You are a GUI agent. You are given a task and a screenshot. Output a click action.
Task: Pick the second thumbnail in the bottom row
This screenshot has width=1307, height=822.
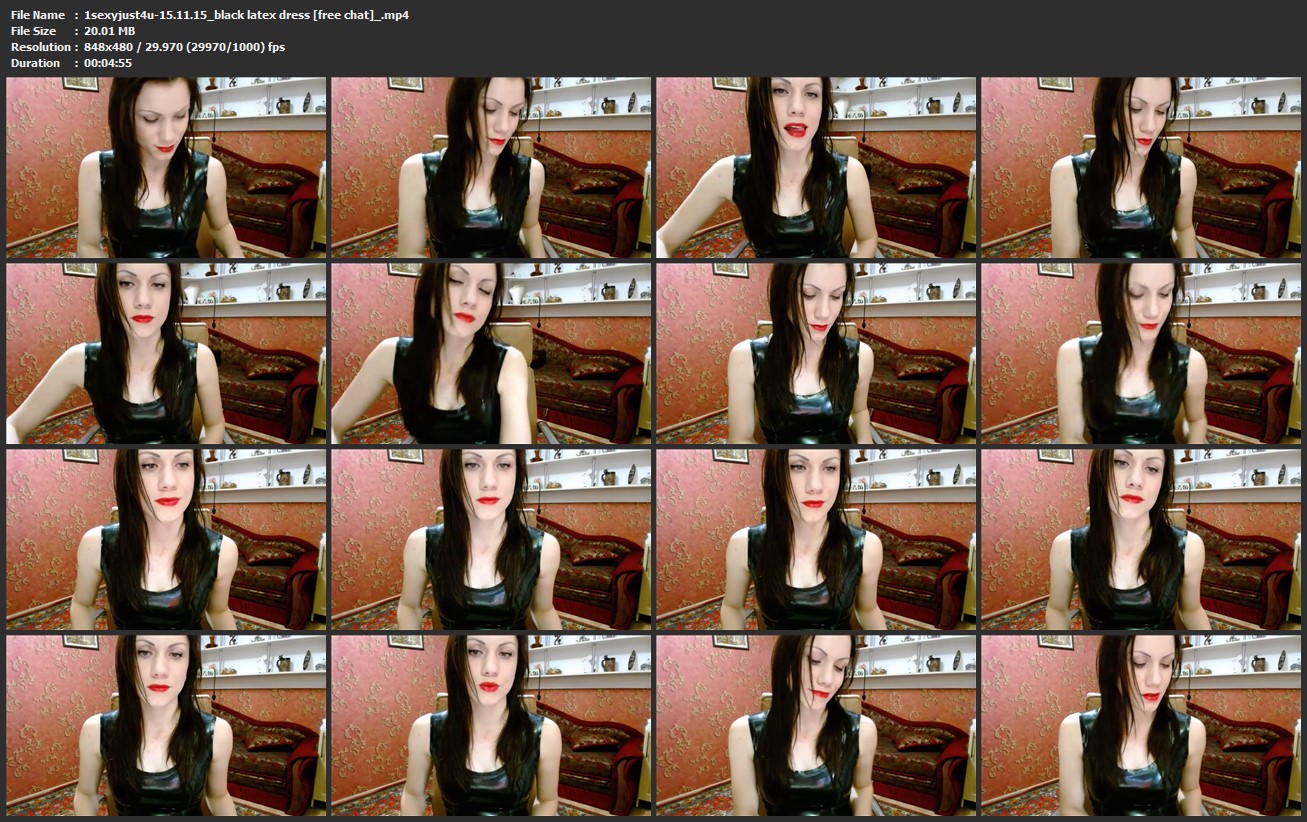(x=491, y=724)
